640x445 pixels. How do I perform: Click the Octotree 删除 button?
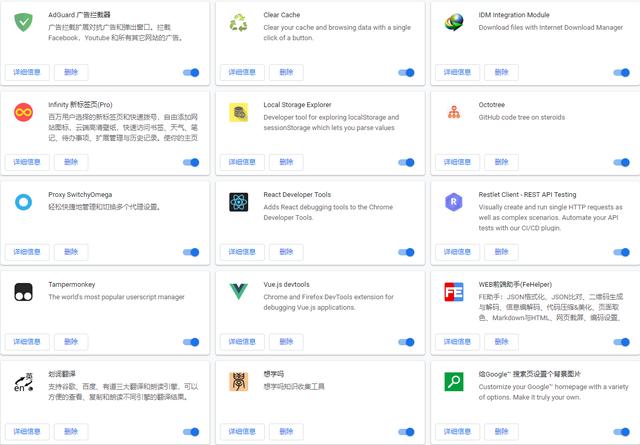501,162
